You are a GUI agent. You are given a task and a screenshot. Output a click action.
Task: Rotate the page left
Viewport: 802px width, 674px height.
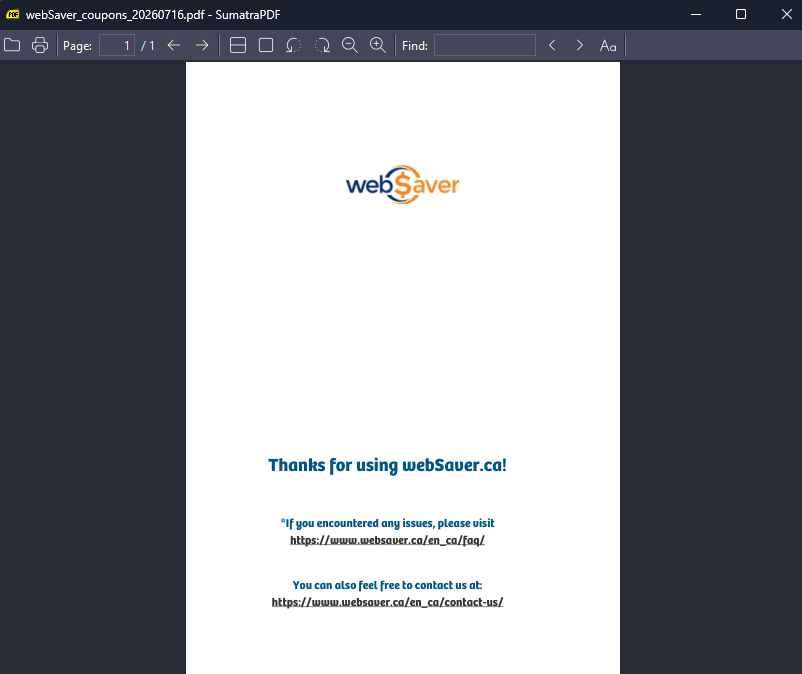(x=294, y=46)
